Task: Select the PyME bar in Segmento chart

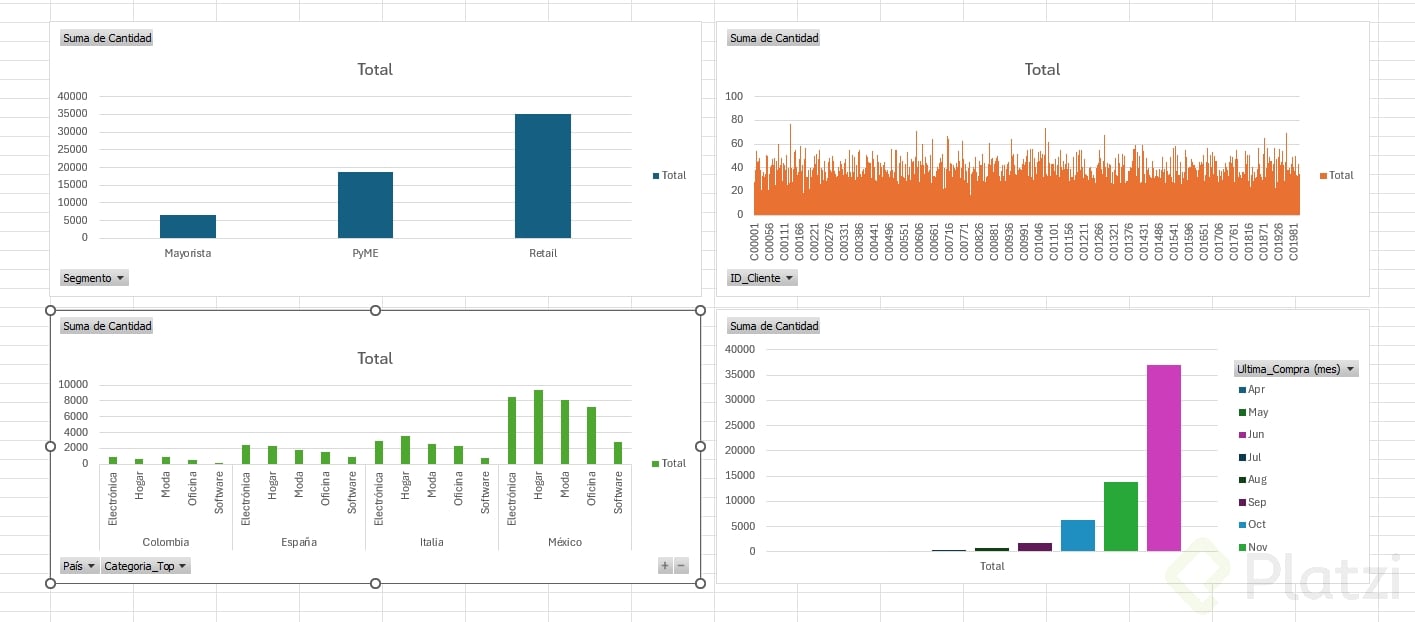Action: [365, 205]
